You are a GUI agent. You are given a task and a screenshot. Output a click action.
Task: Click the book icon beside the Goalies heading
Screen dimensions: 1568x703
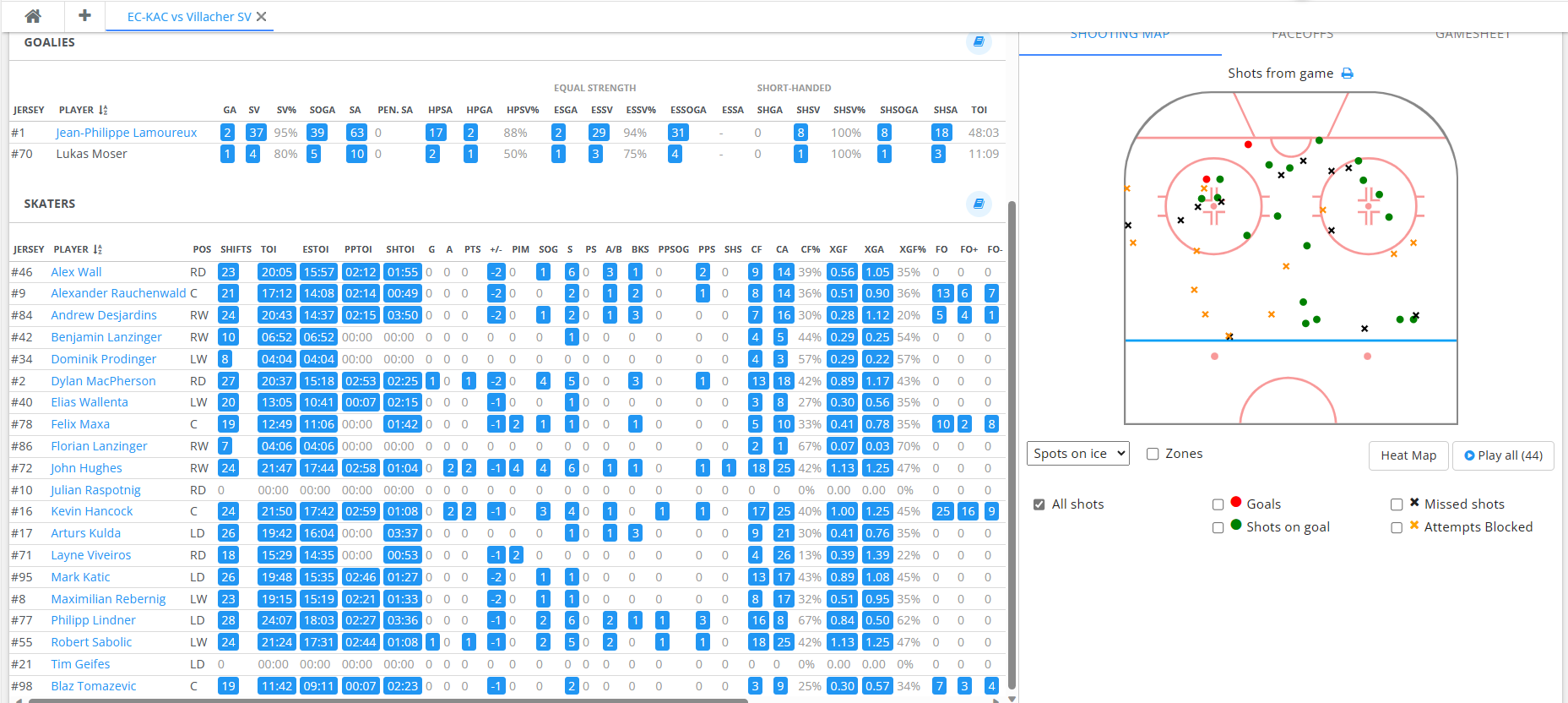[x=979, y=41]
